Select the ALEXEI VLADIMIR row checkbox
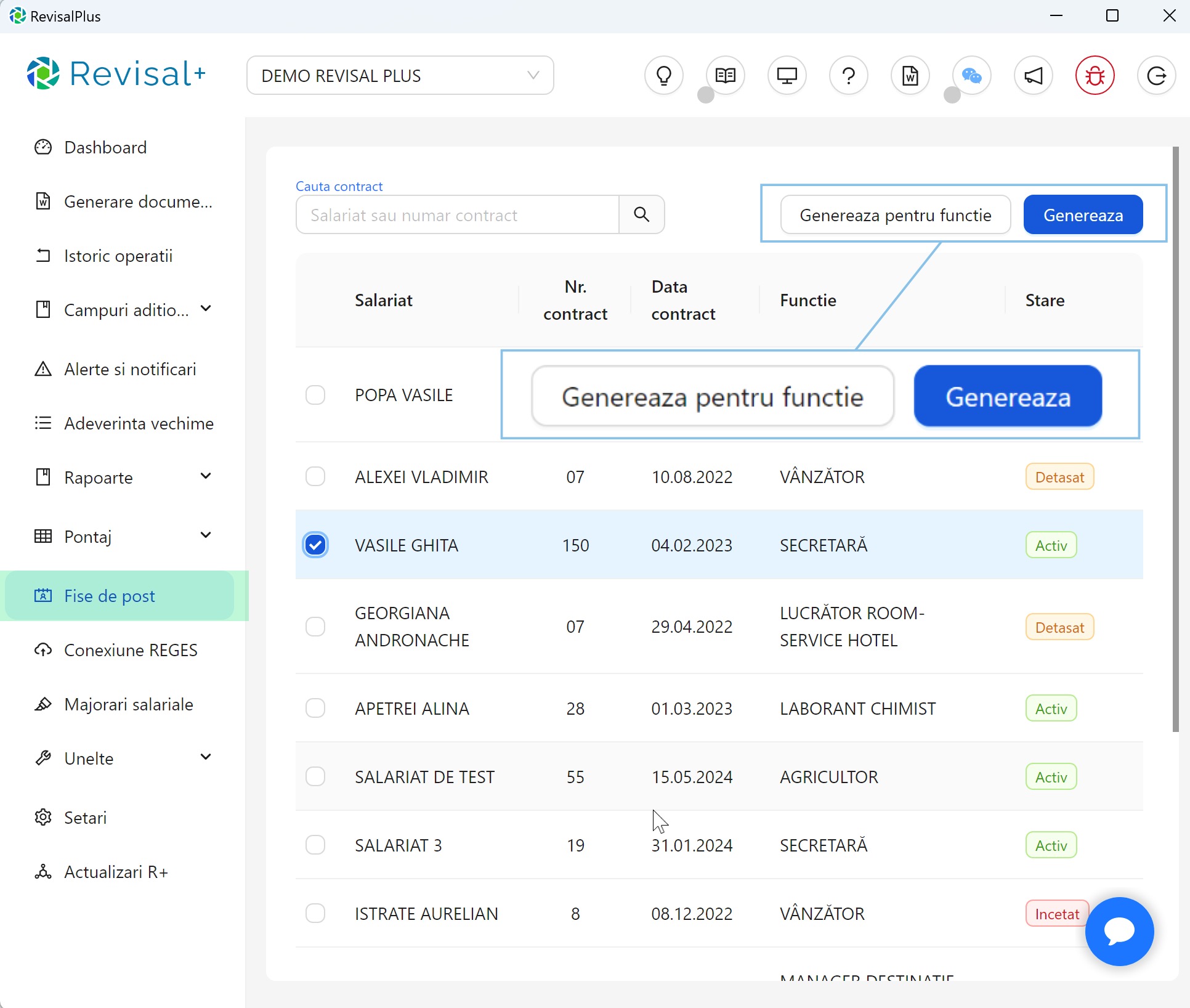 click(x=315, y=476)
